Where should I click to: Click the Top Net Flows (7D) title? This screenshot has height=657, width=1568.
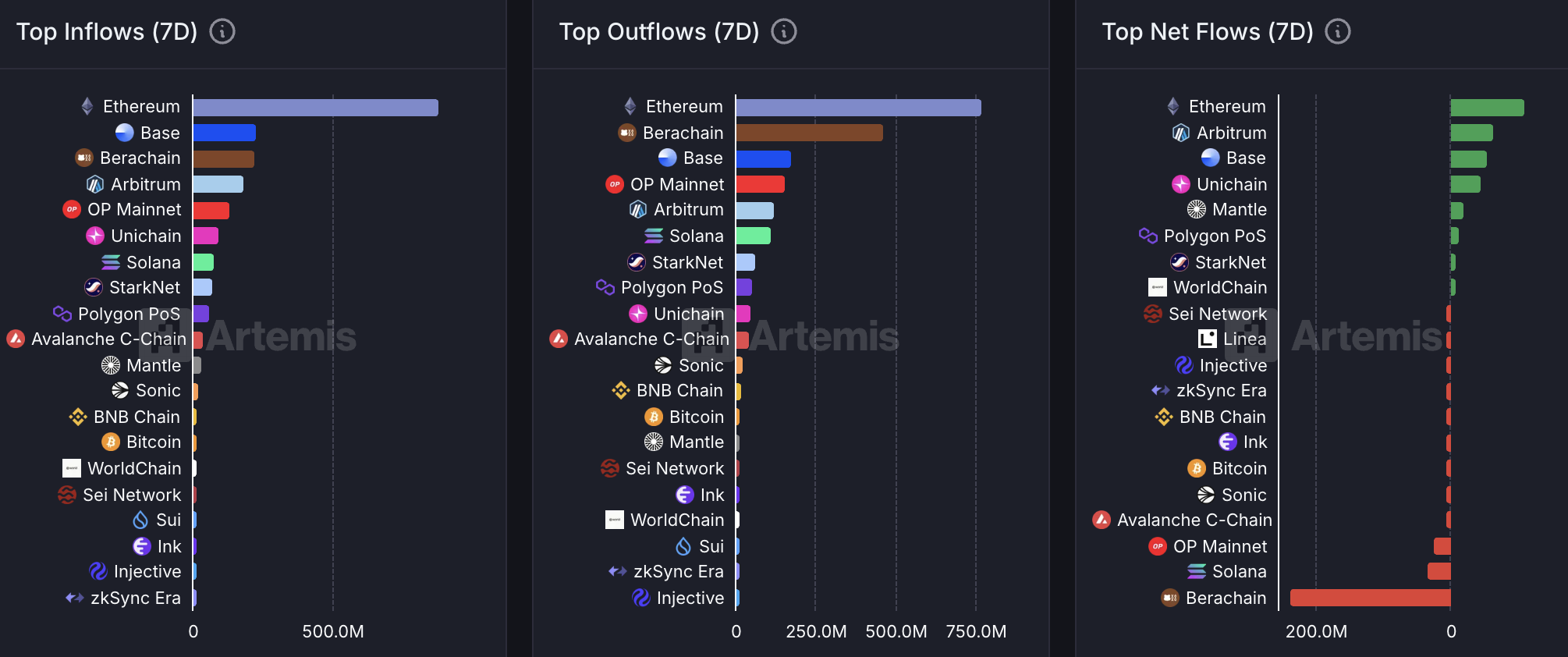point(1208,31)
